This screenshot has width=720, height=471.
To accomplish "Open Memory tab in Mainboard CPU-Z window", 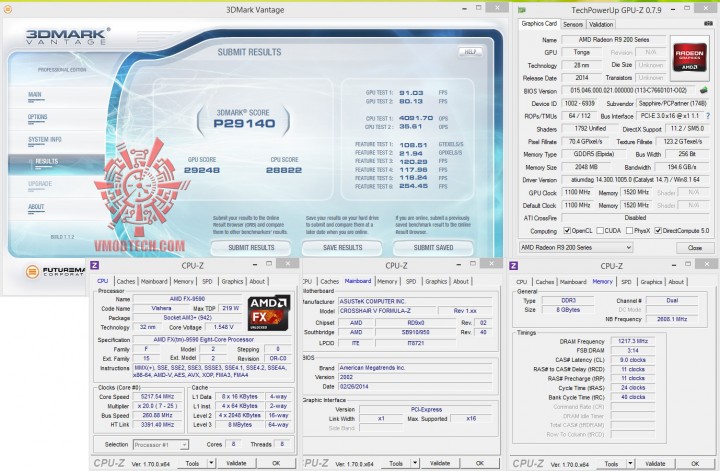I will click(387, 281).
